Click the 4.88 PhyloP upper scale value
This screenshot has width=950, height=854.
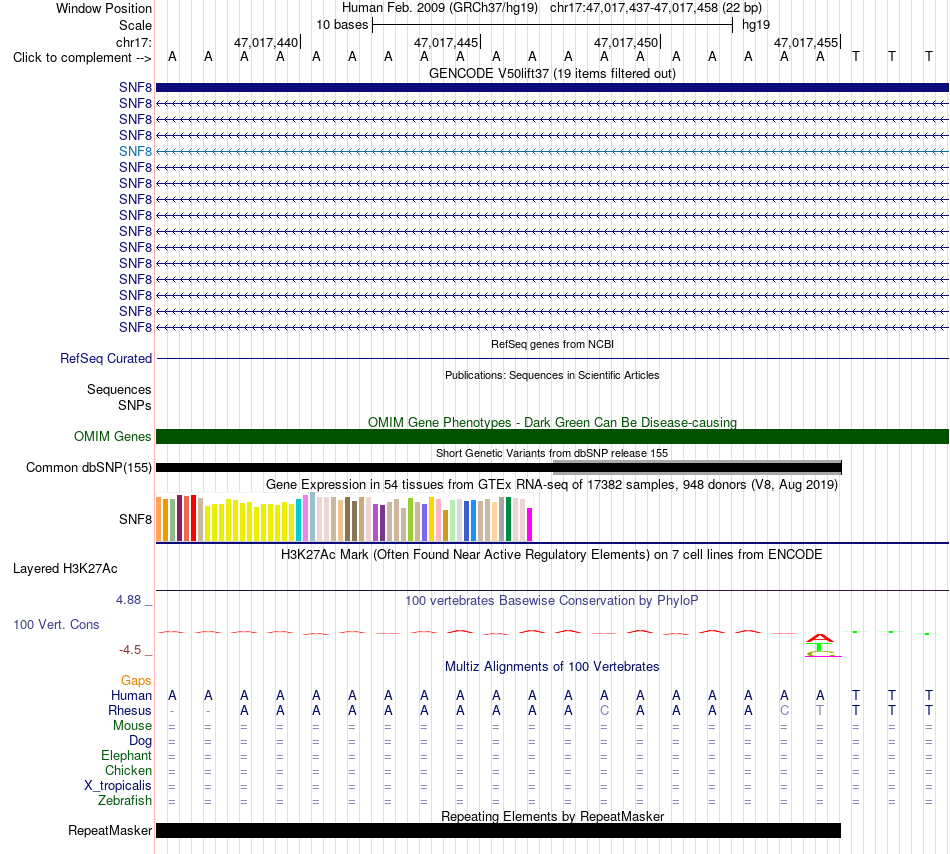128,600
